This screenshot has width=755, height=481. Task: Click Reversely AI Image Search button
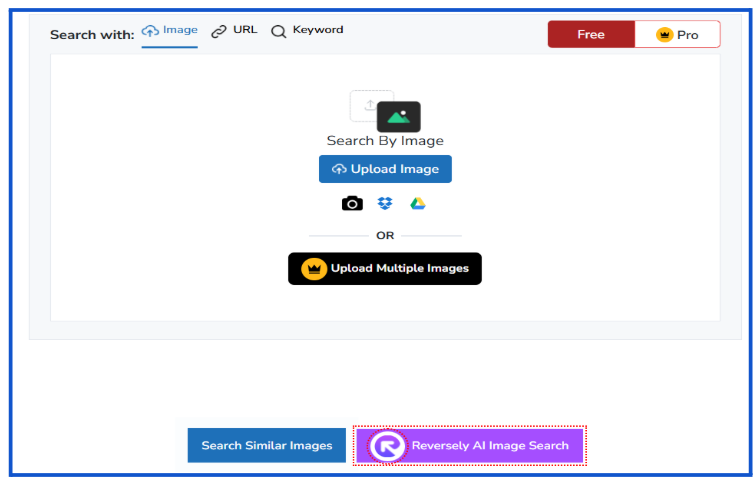(469, 445)
